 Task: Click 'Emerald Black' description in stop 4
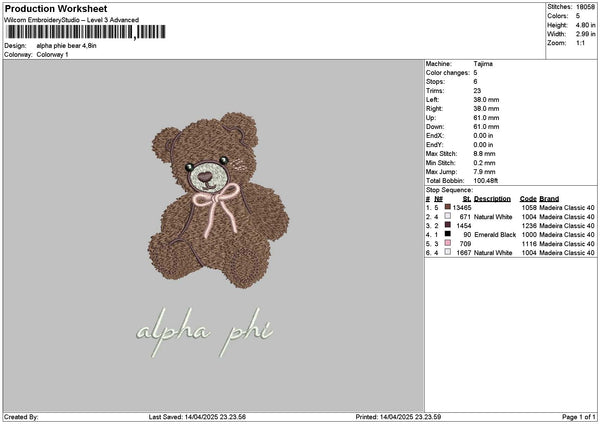(495, 235)
